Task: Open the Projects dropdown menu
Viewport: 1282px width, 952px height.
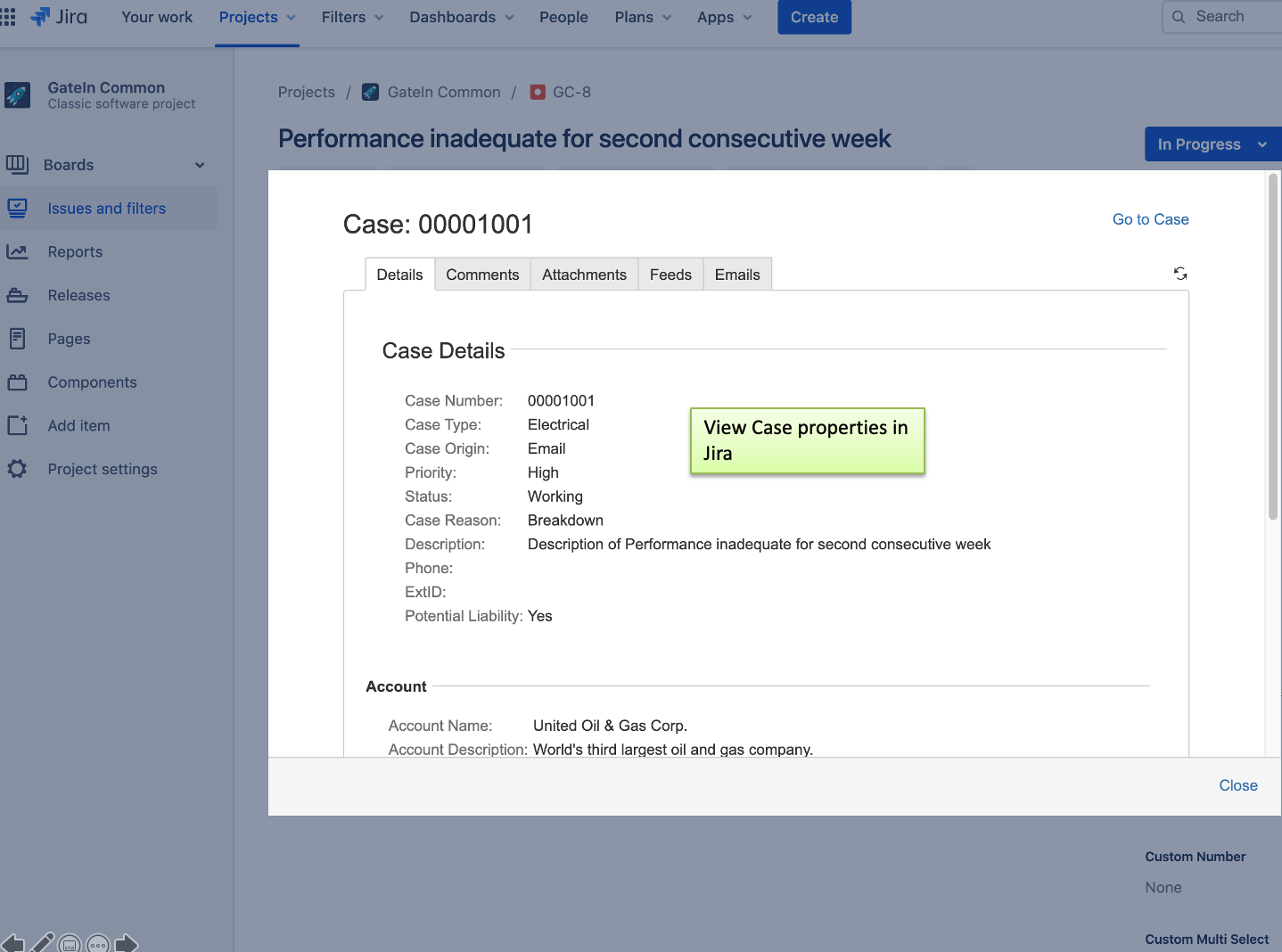Action: [x=257, y=17]
